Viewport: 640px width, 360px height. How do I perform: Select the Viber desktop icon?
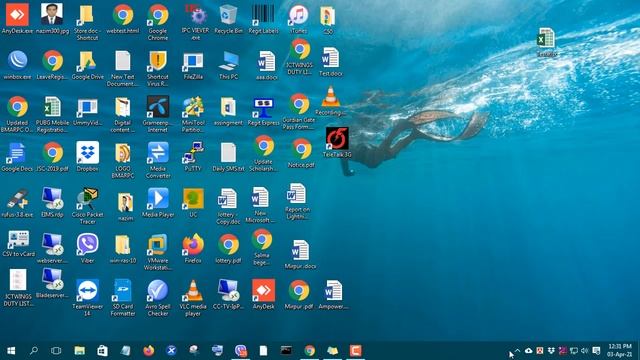point(87,248)
